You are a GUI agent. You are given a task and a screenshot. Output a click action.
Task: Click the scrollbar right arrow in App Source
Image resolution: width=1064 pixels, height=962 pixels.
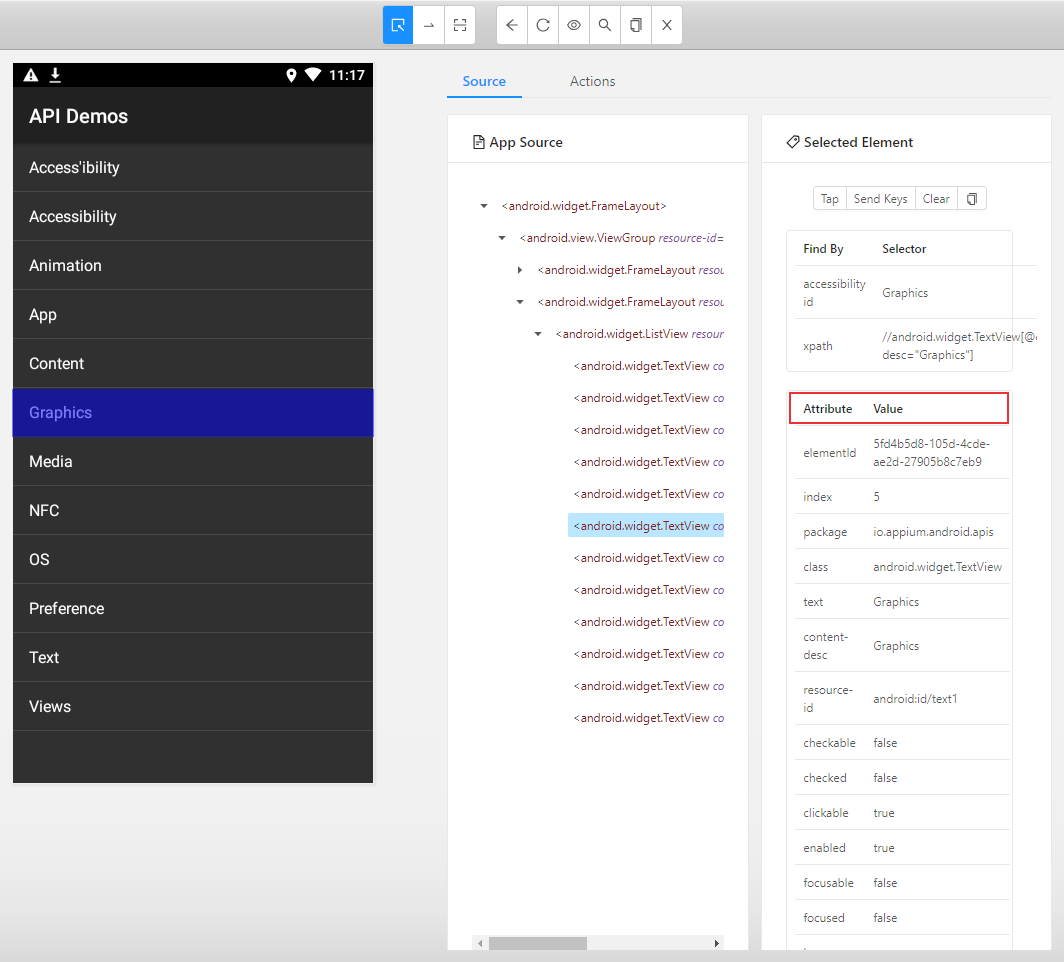point(717,943)
